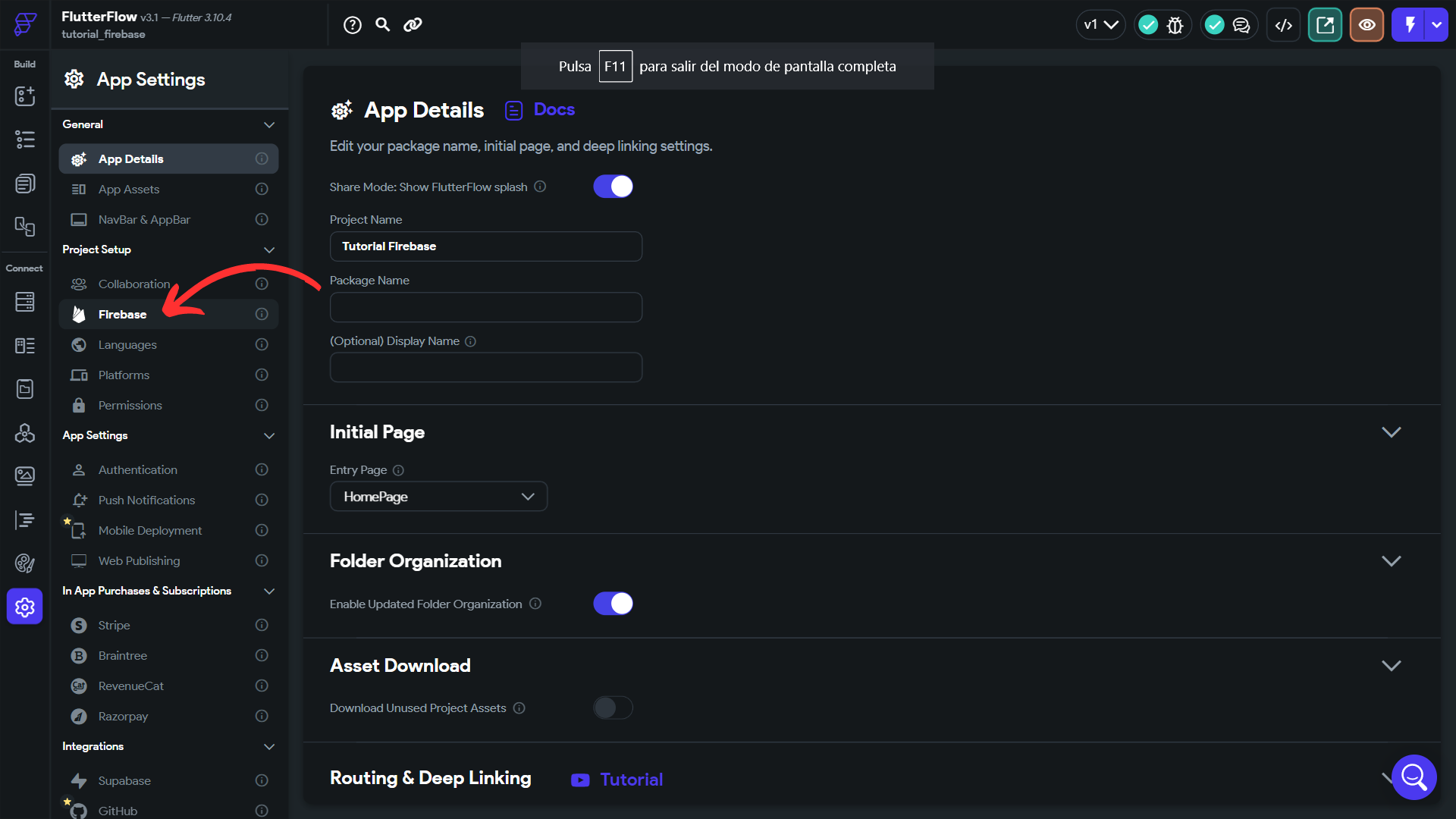1456x819 pixels.
Task: Disable Enable Updated Folder Organization
Action: pyautogui.click(x=613, y=603)
